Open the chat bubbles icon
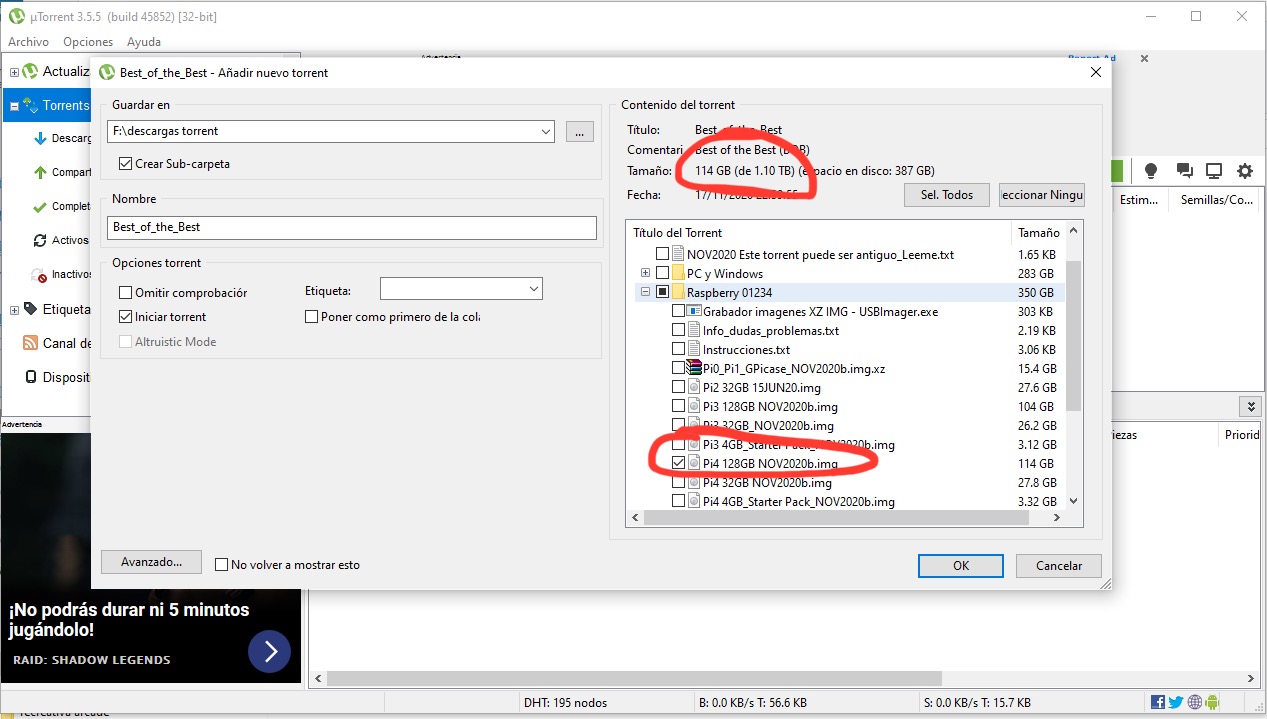 pyautogui.click(x=1183, y=171)
